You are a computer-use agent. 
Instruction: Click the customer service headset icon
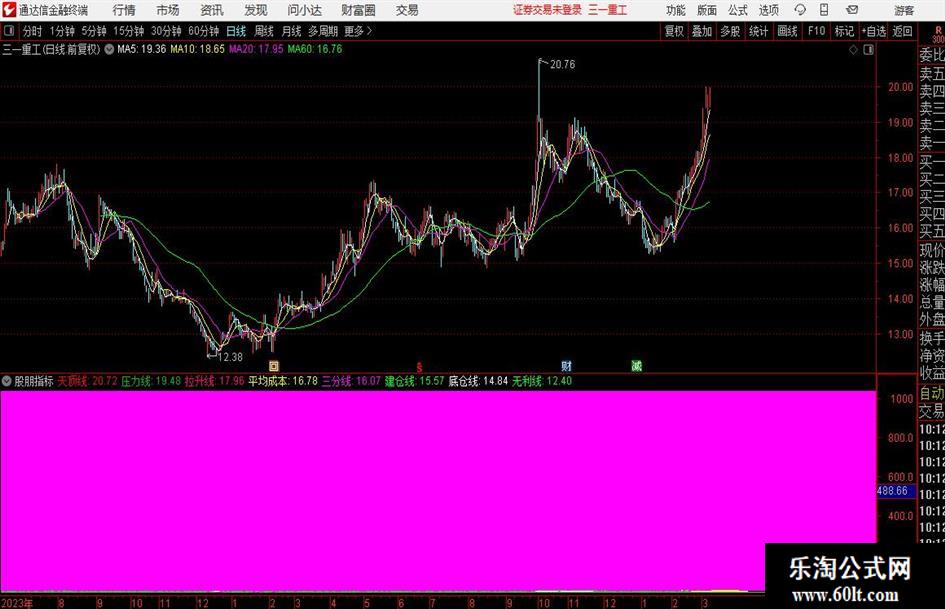(800, 10)
